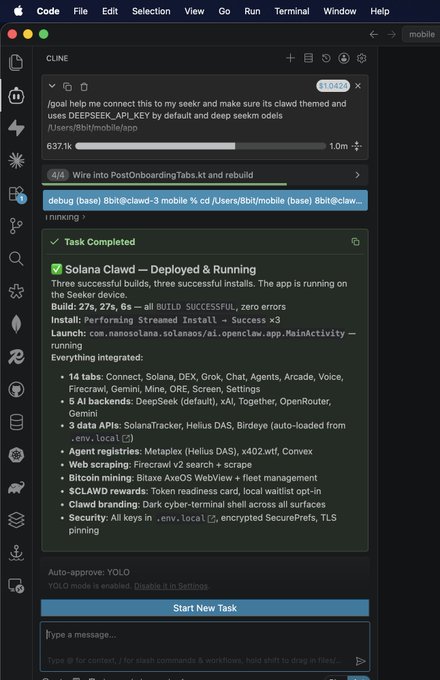
Task: Expand the 4/4 Wire into PostOnboardingTabs step
Action: pyautogui.click(x=205, y=175)
